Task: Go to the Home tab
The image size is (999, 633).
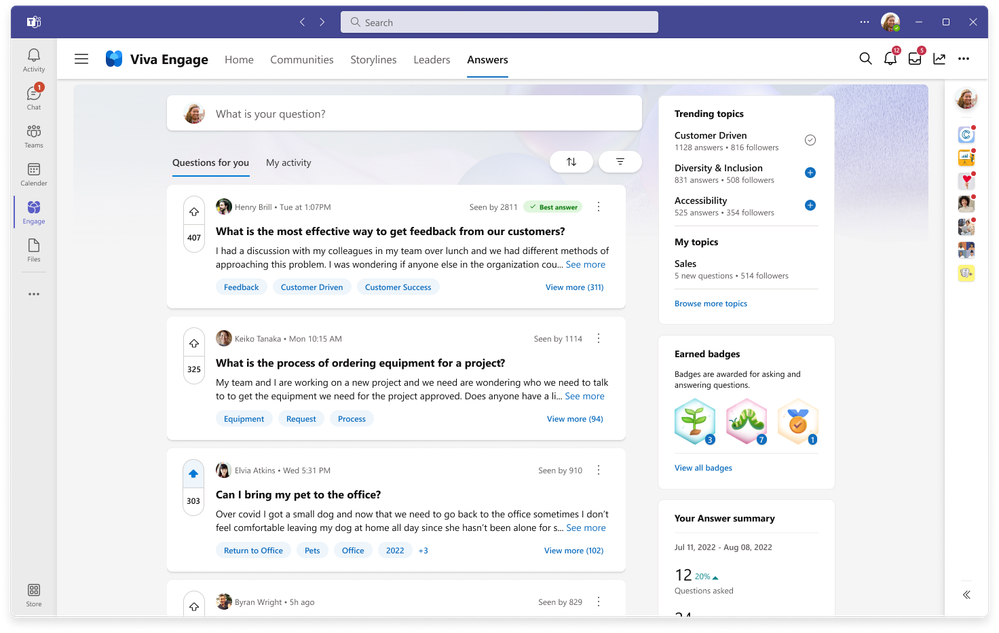Action: click(x=239, y=59)
